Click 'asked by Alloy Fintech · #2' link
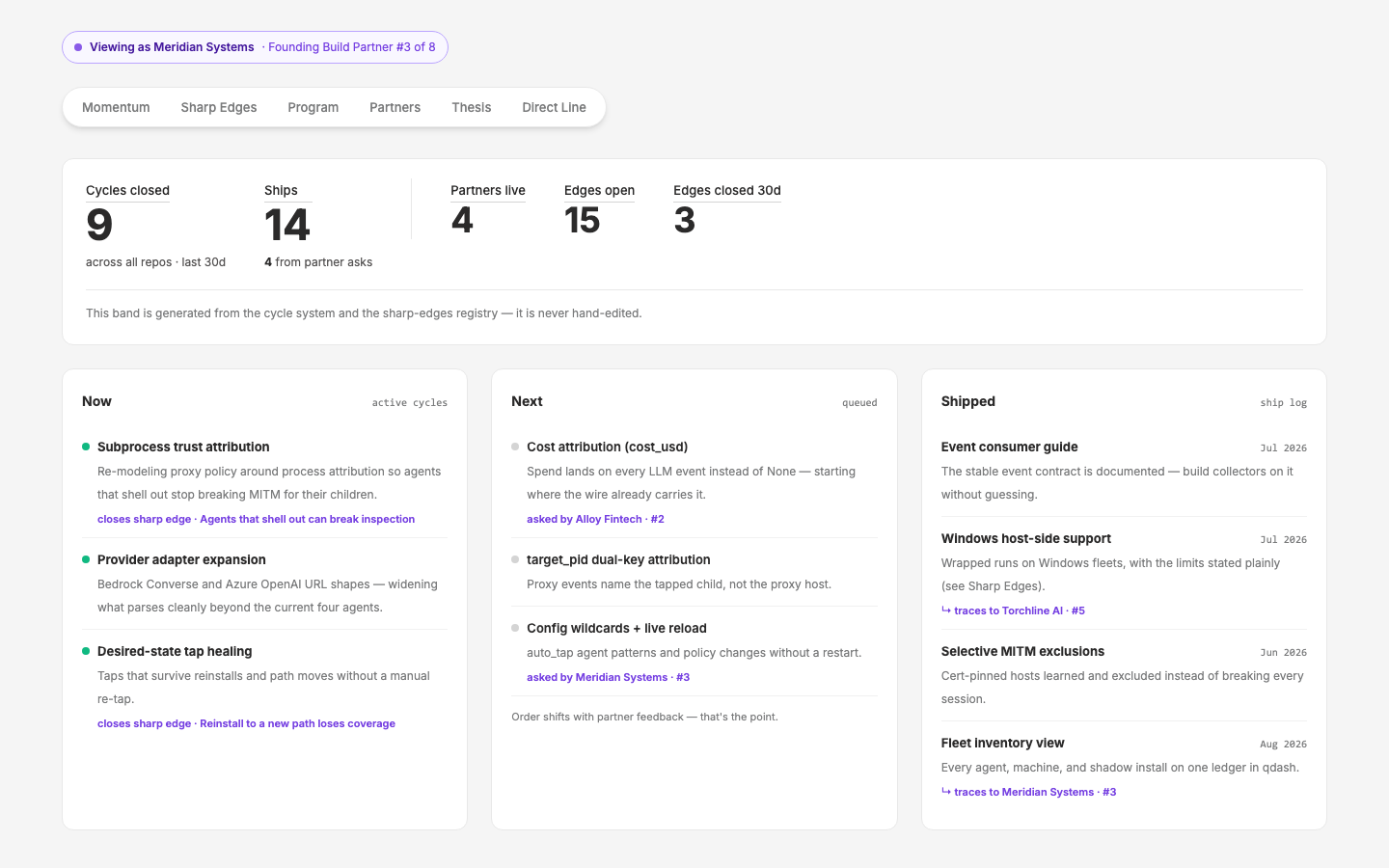Viewport: 1389px width, 868px height. [x=595, y=519]
